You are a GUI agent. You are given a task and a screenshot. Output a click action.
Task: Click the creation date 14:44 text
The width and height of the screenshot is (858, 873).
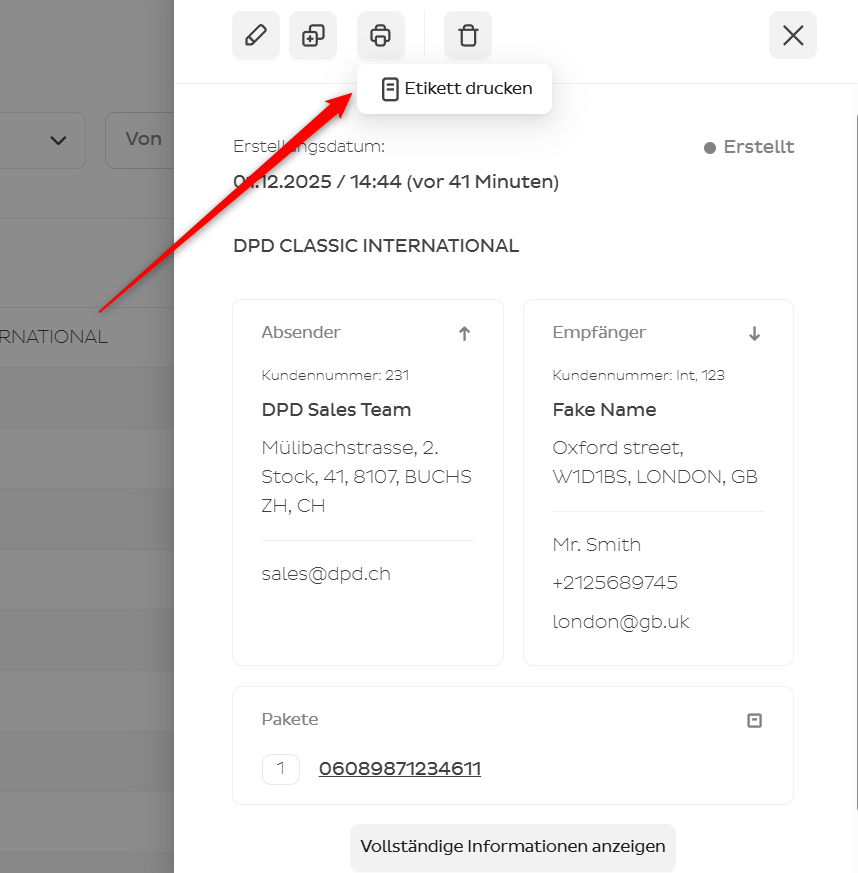click(396, 182)
